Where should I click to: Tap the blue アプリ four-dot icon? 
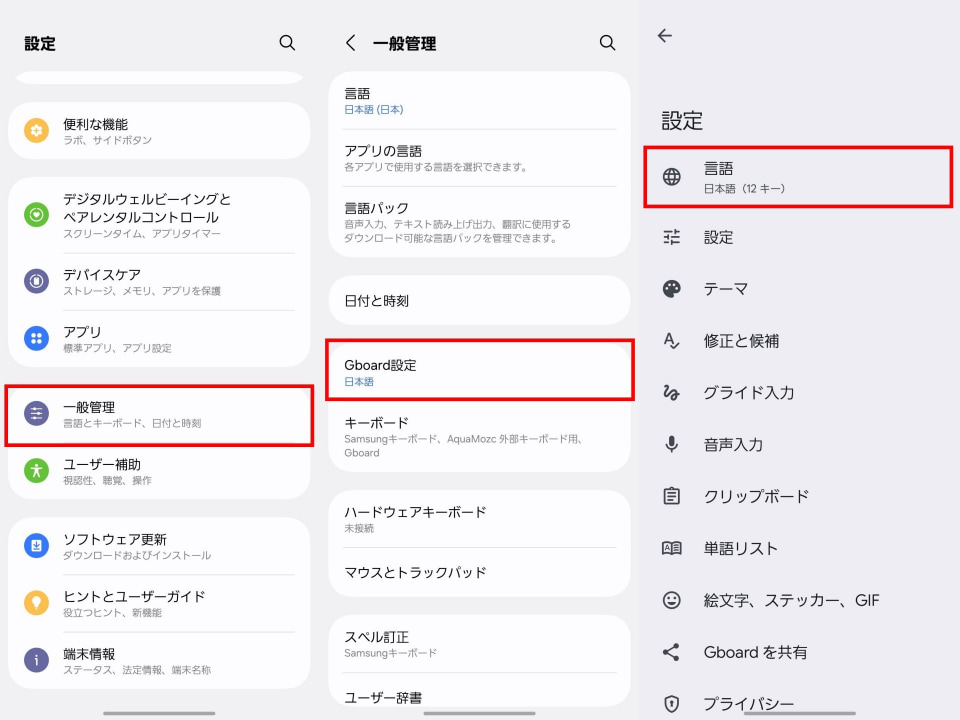[37, 338]
